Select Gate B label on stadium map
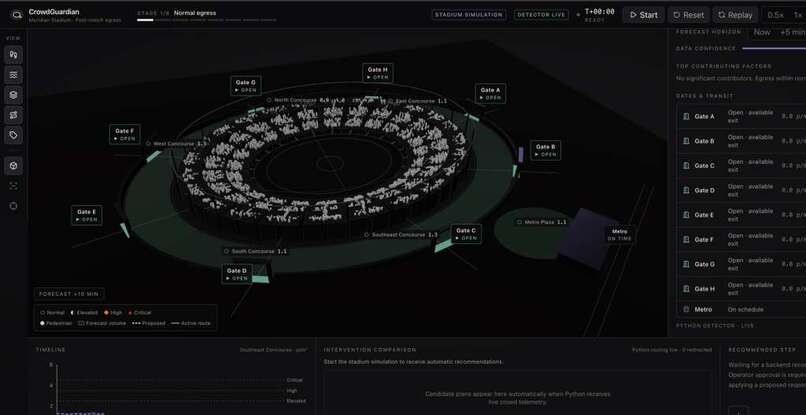This screenshot has height=415, width=806. [545, 150]
